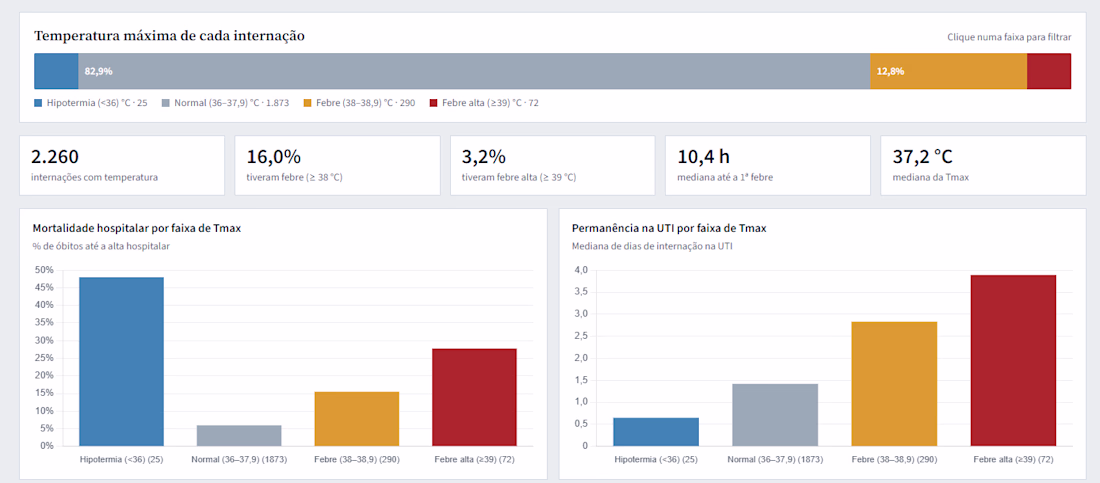
Task: Click the 4,0 tick on UTI axis
Action: coord(581,270)
